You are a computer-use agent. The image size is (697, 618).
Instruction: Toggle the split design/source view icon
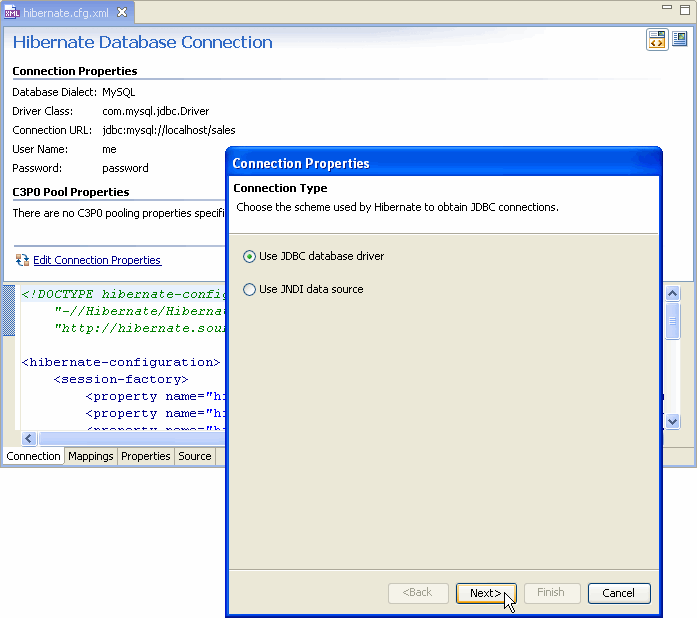tap(657, 40)
